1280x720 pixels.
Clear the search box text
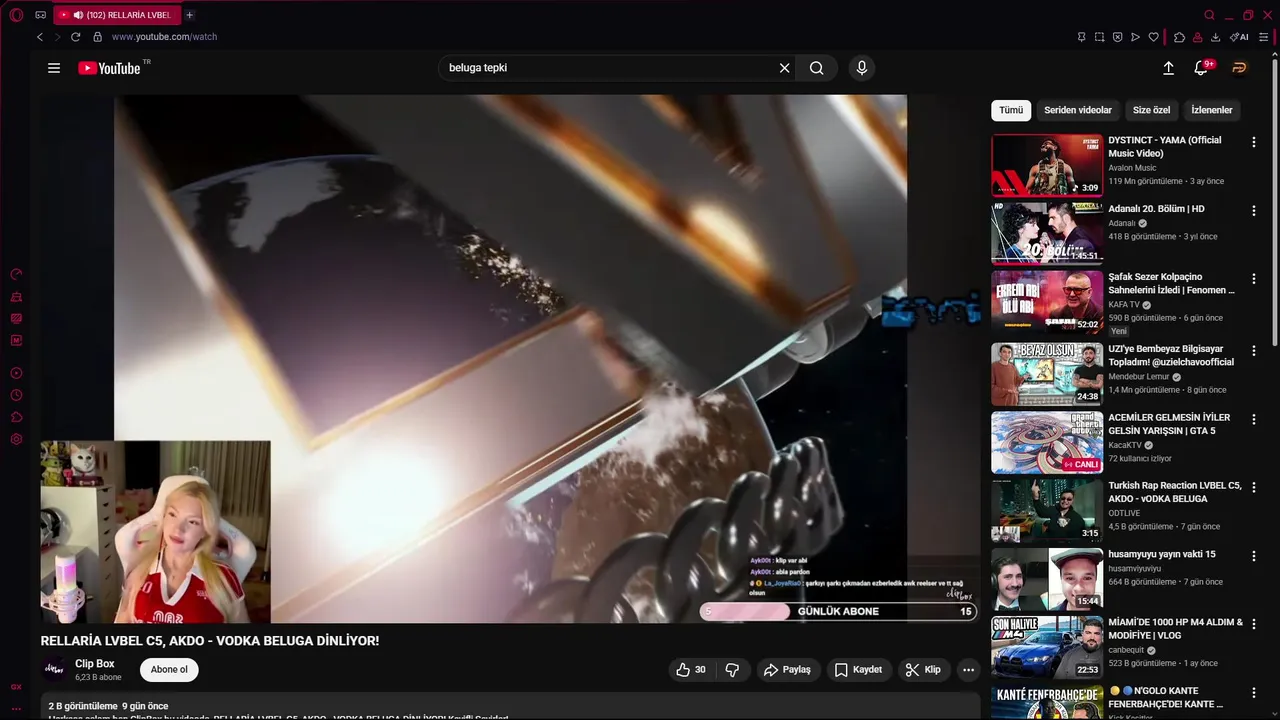pyautogui.click(x=785, y=68)
